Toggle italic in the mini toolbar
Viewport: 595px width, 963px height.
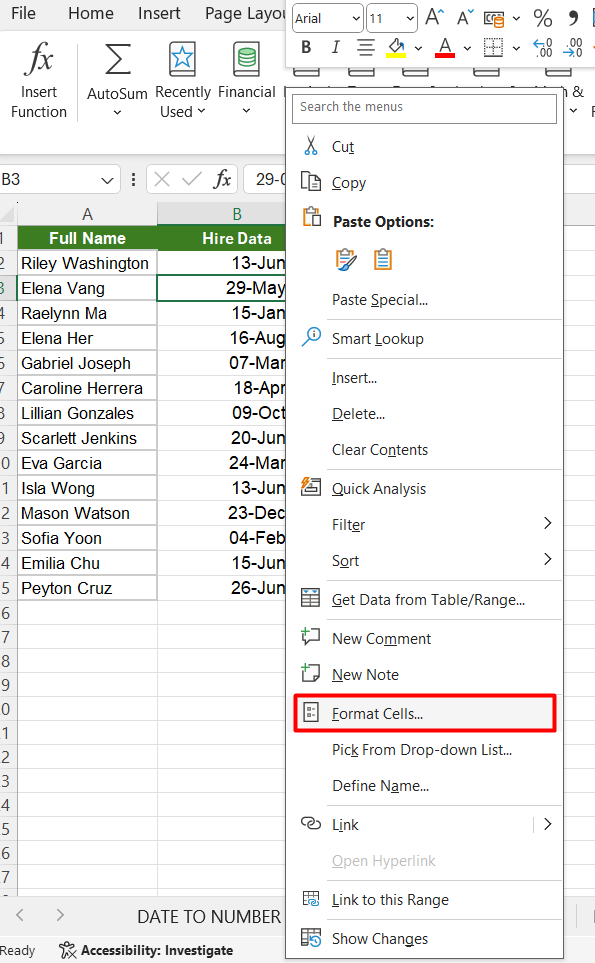point(335,47)
